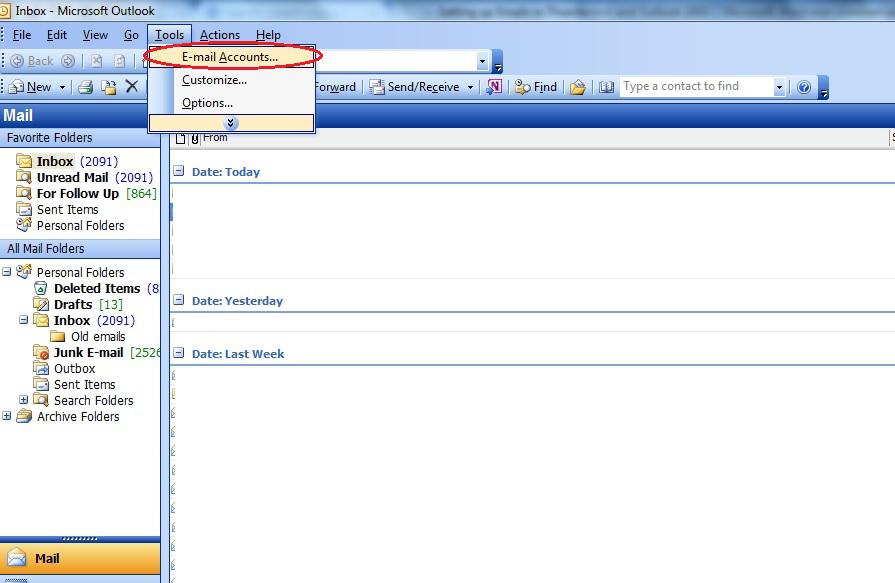Image resolution: width=895 pixels, height=583 pixels.
Task: Open the Edit menu
Action: 57,35
